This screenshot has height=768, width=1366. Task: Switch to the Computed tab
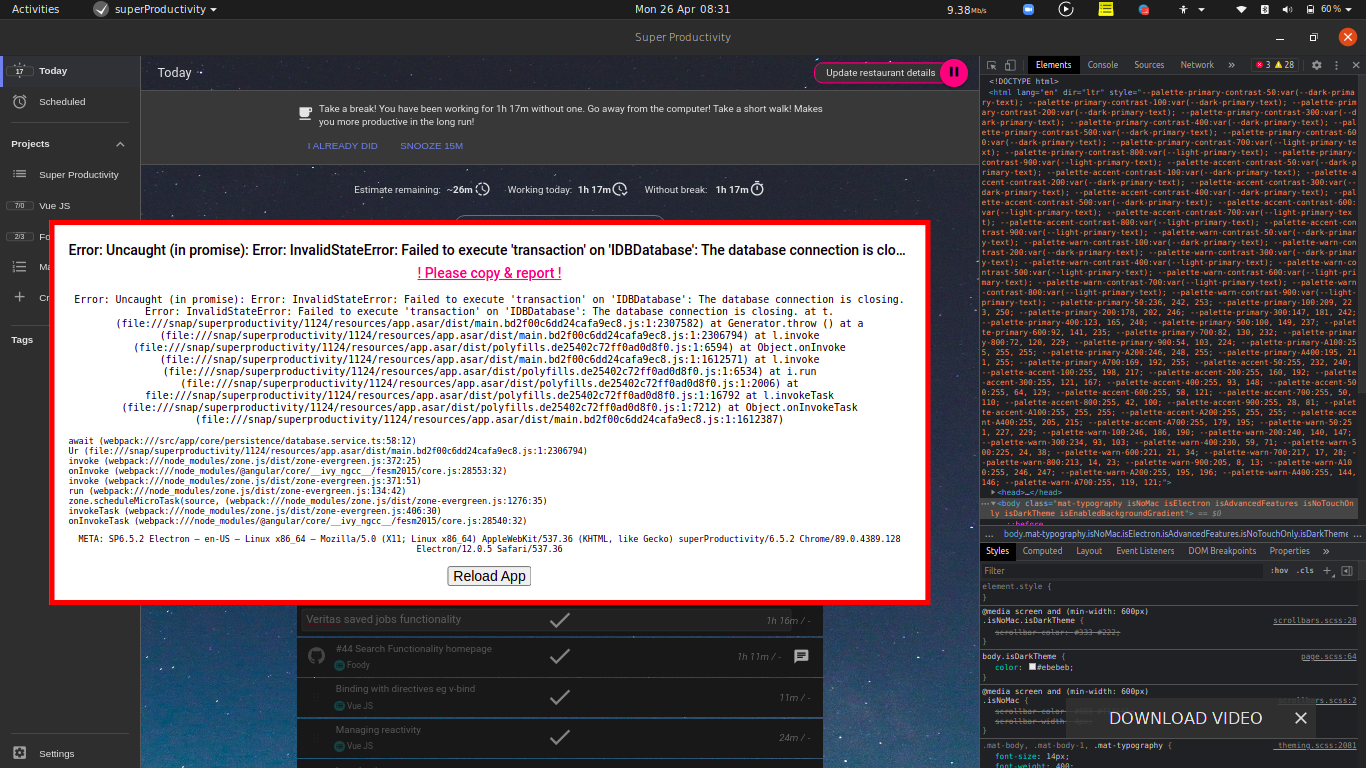tap(1042, 550)
